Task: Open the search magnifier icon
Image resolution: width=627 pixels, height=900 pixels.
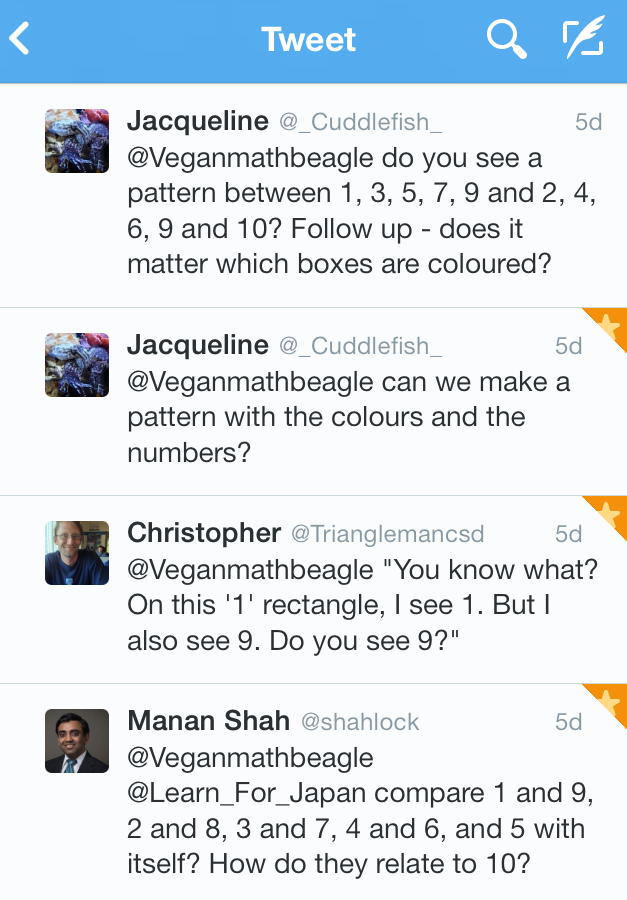Action: 506,40
